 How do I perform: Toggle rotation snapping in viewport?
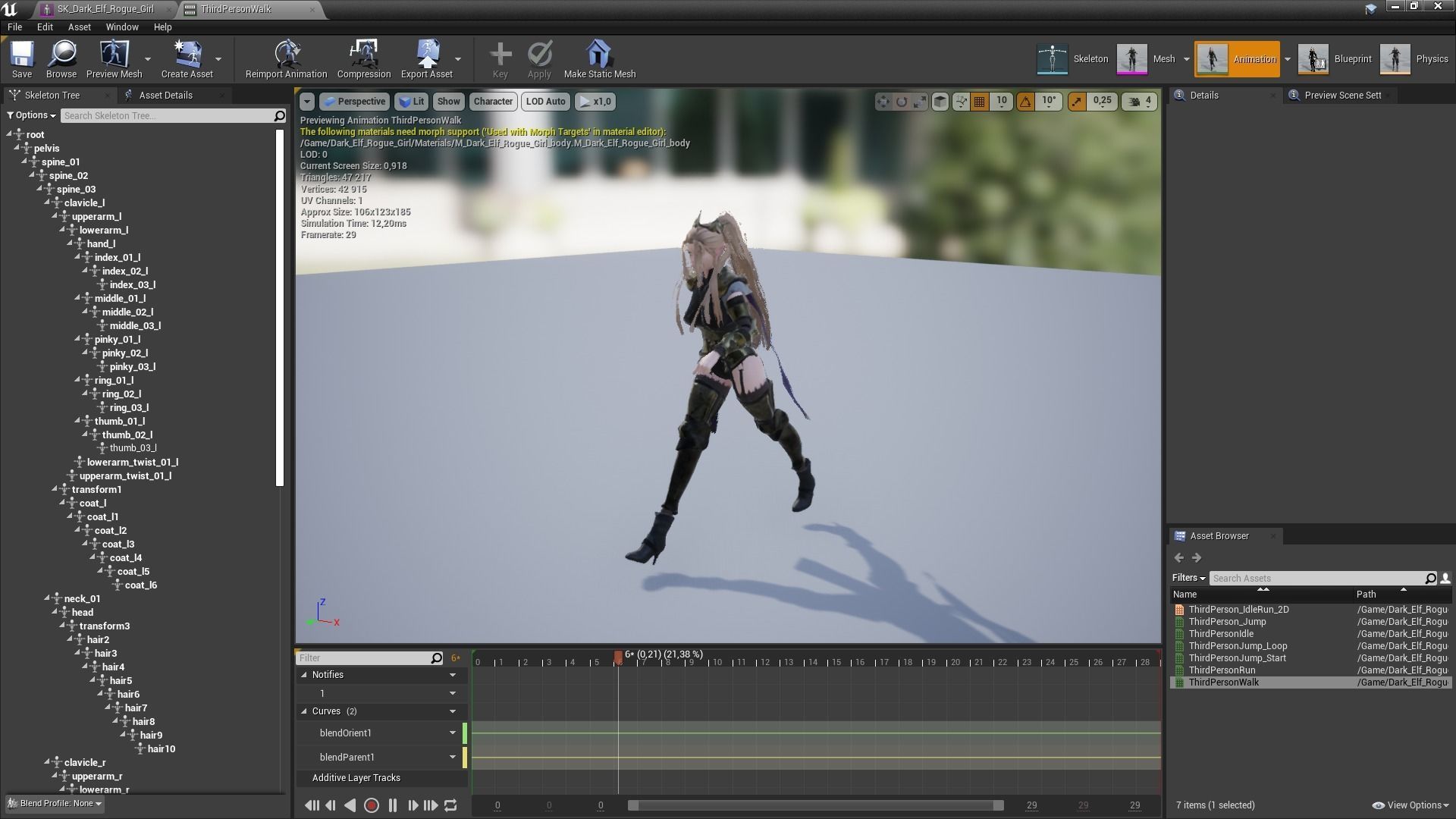[1025, 102]
